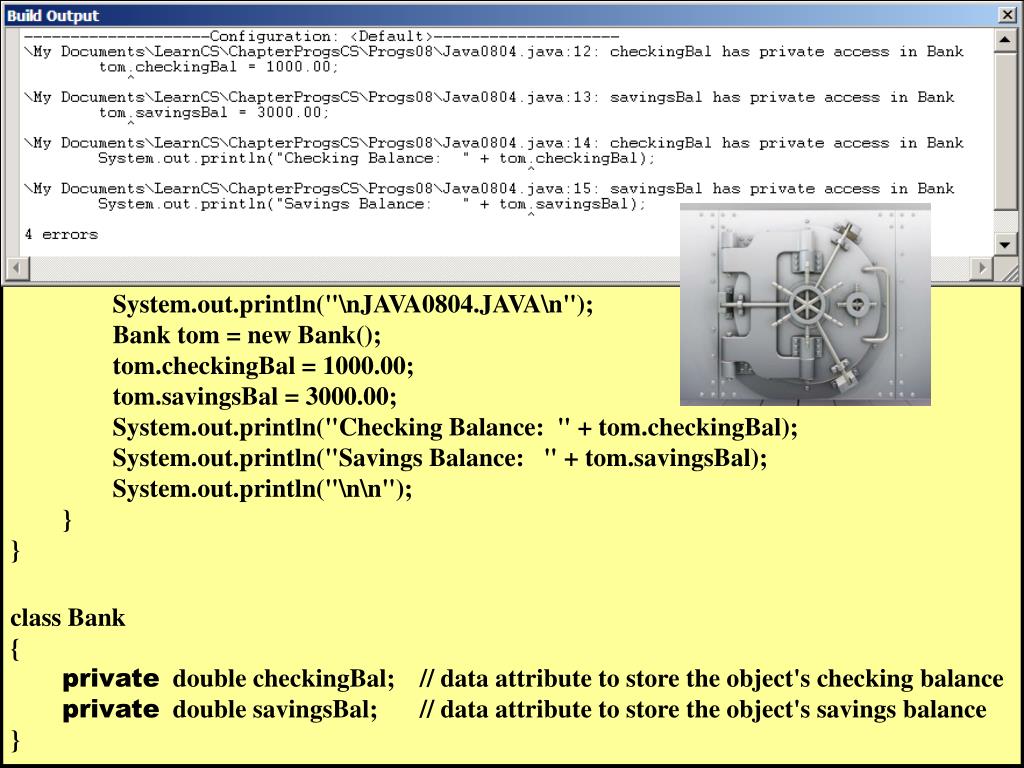Click the savings balance comment text
Viewport: 1024px width, 768px height.
click(703, 710)
